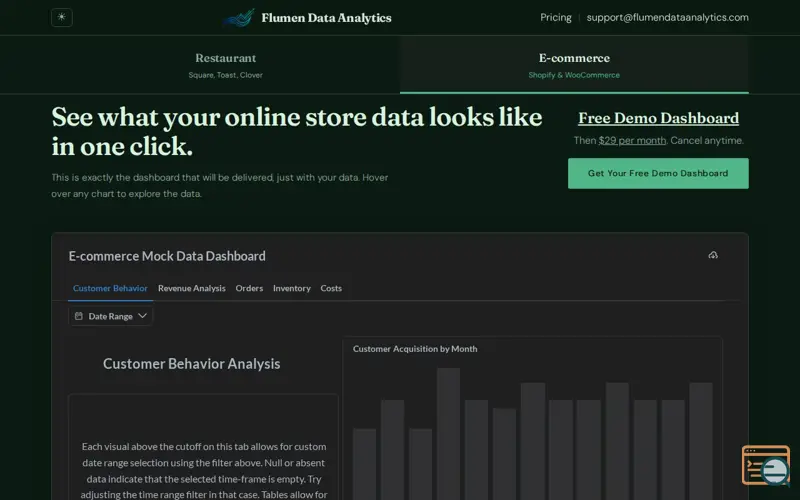
Task: Click Get Your Free Demo Dashboard button
Action: tap(658, 173)
